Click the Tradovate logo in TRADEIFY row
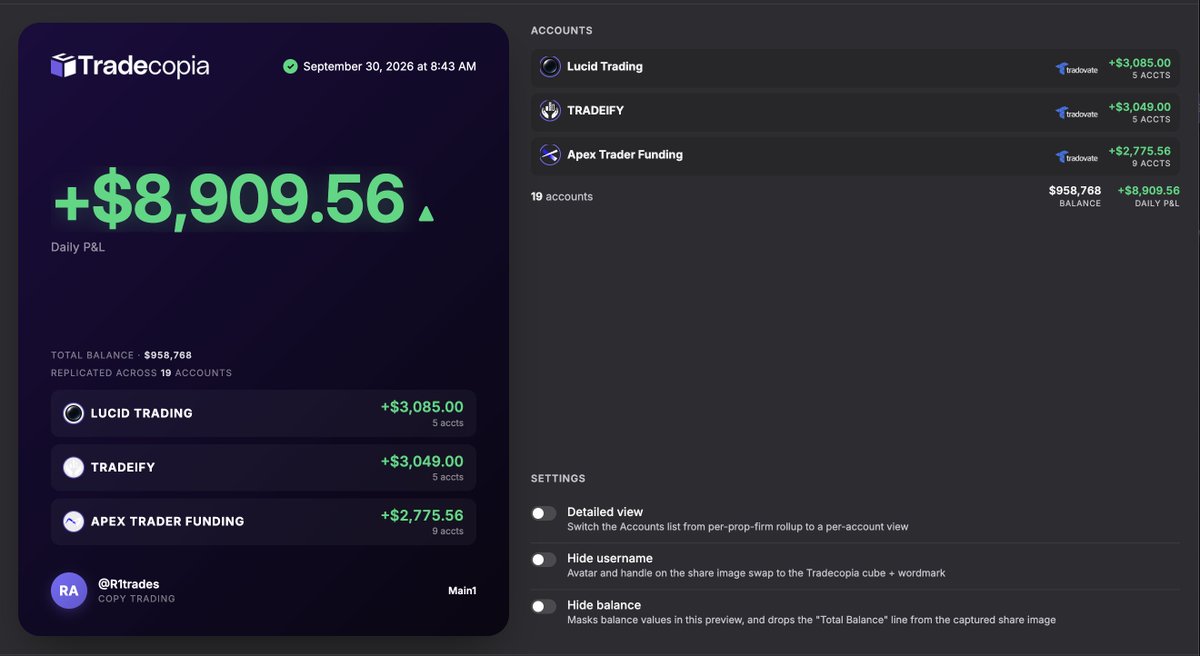Viewport: 1200px width, 656px height. click(x=1076, y=113)
